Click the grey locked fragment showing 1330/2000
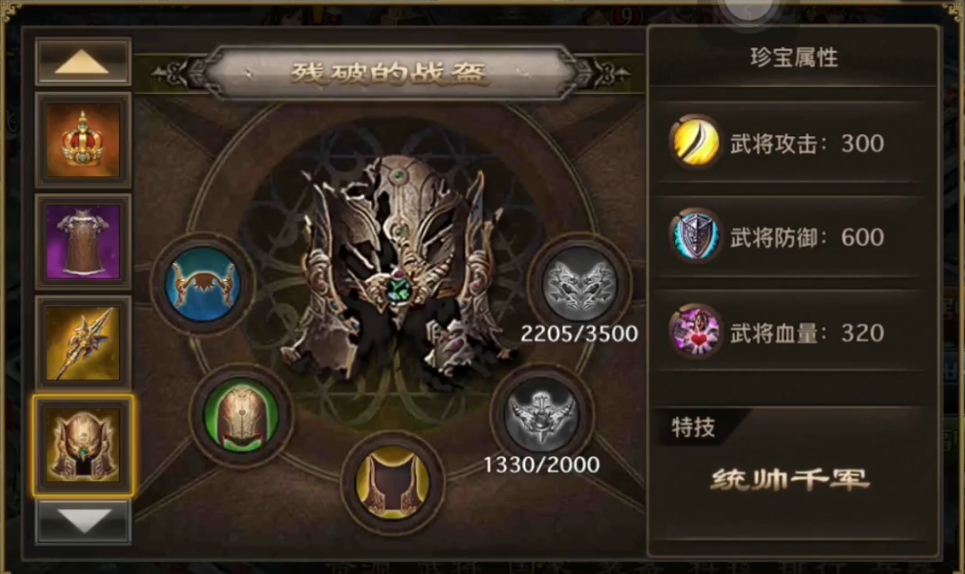This screenshot has height=574, width=965. click(x=542, y=416)
